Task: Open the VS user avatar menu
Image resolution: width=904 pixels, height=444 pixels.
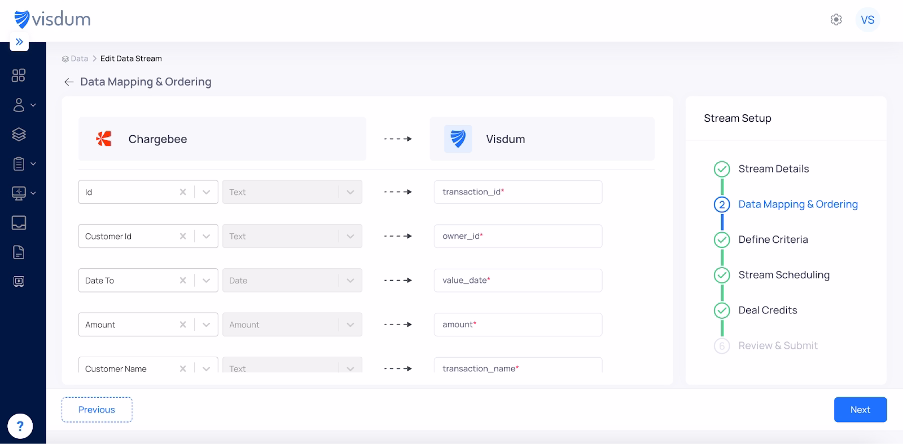Action: (867, 20)
